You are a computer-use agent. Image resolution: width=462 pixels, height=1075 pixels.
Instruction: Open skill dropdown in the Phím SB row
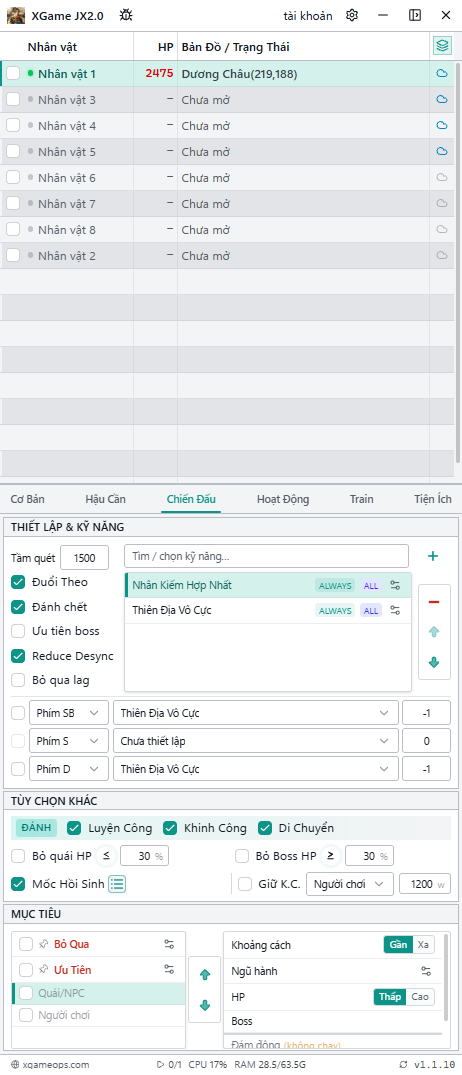pos(256,713)
